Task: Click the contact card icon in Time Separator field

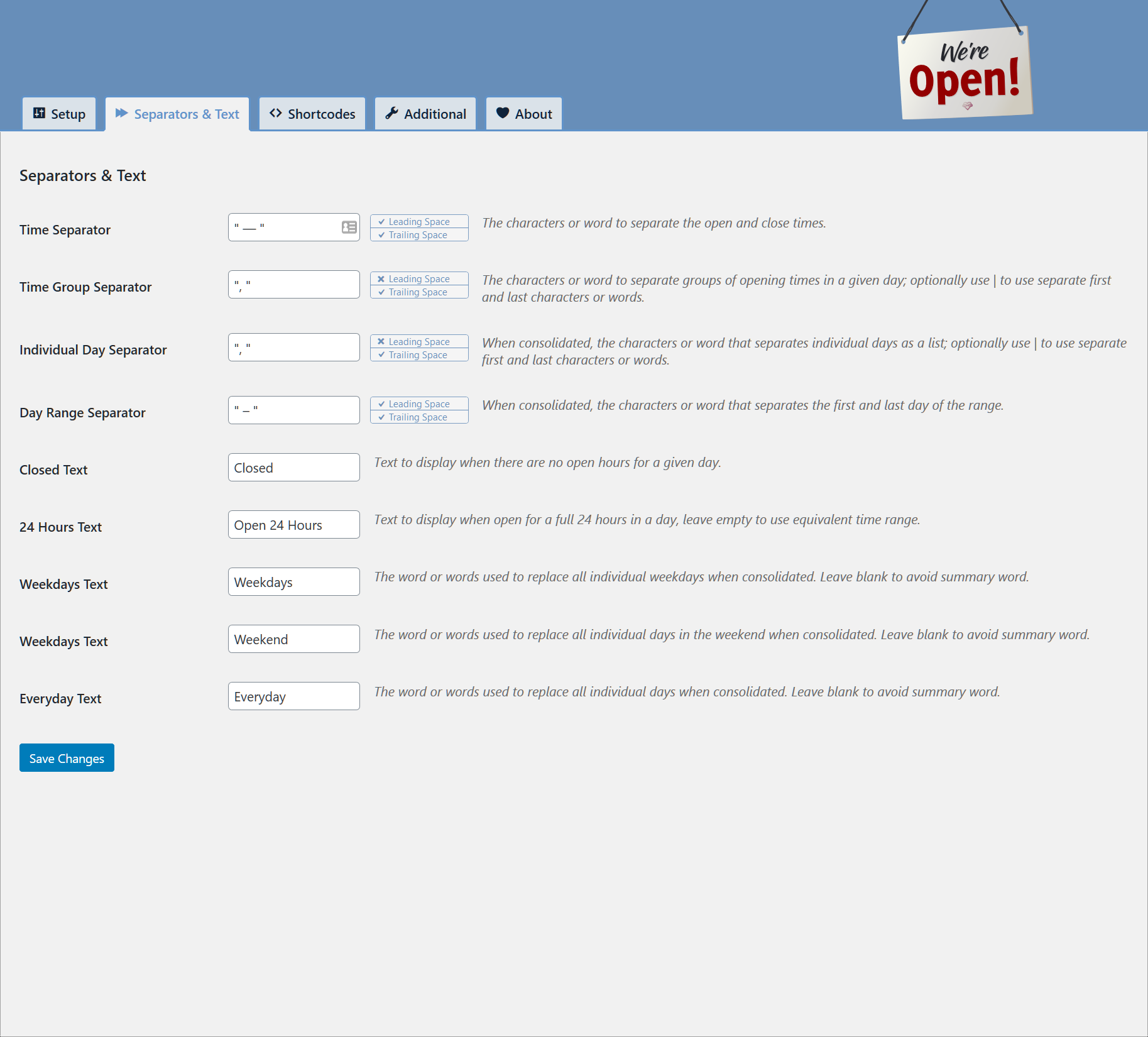Action: (x=349, y=227)
